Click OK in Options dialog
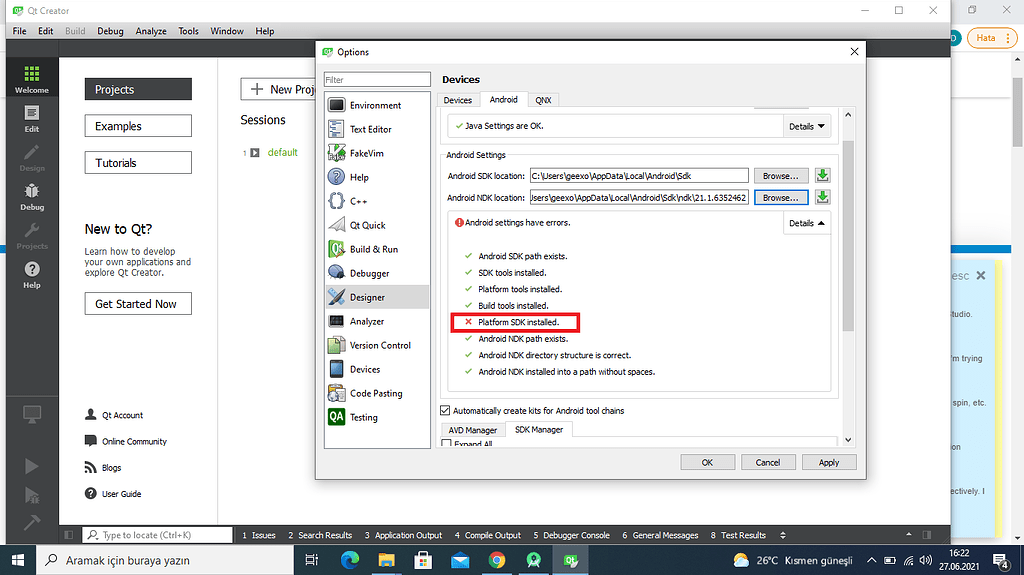The height and width of the screenshot is (575, 1024). (707, 462)
